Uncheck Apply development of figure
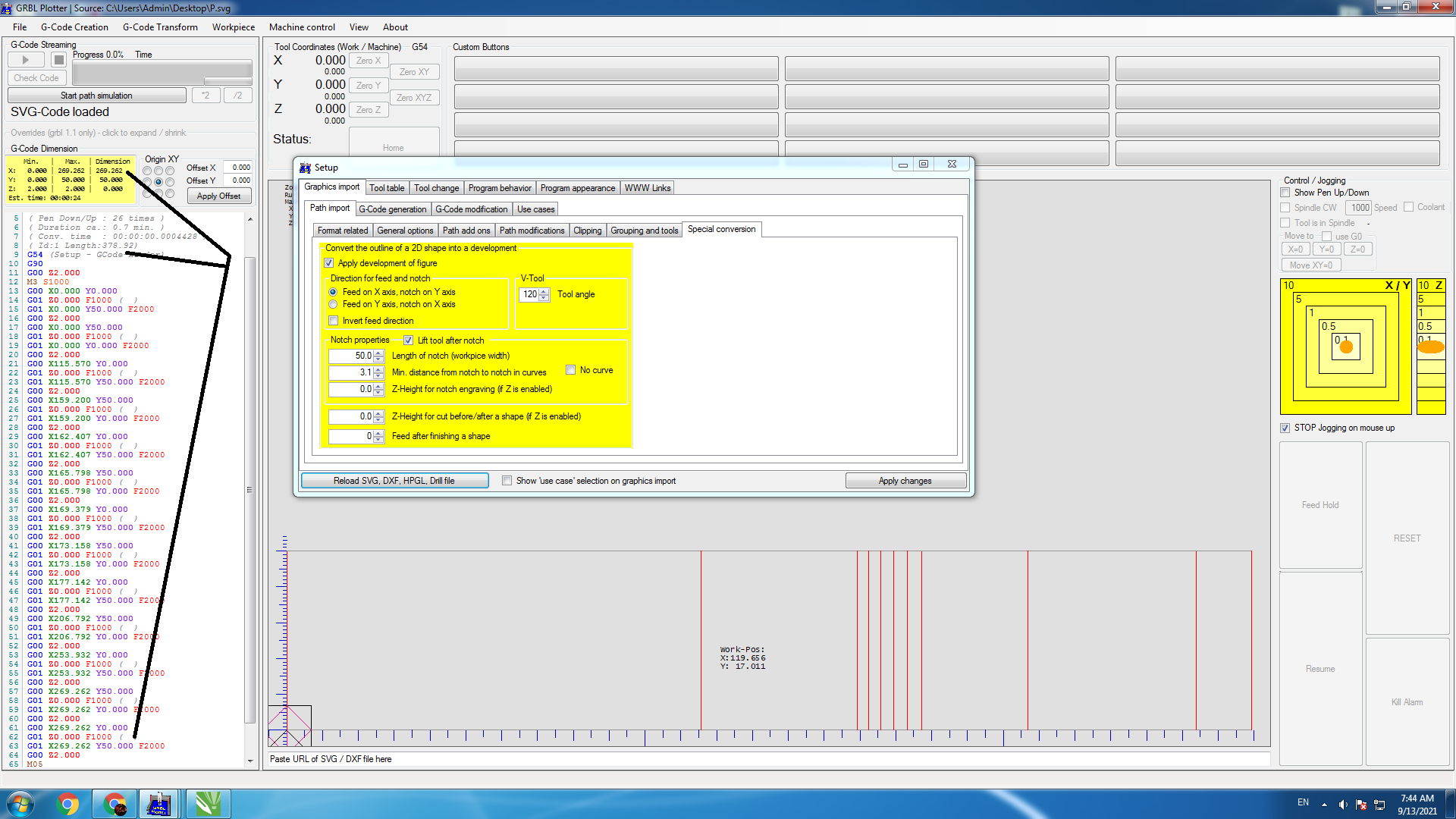This screenshot has height=819, width=1456. [x=329, y=263]
